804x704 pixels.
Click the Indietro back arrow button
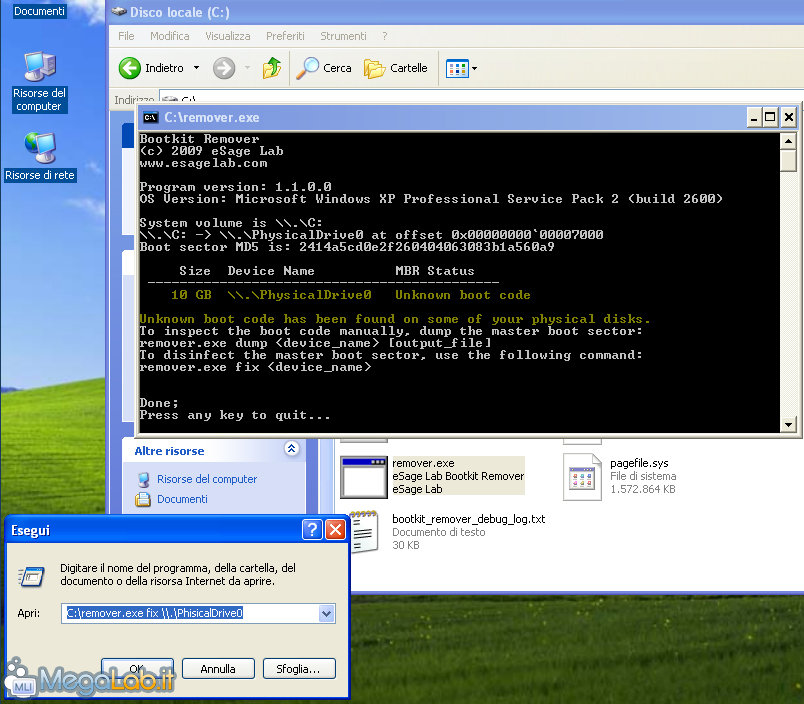point(130,68)
